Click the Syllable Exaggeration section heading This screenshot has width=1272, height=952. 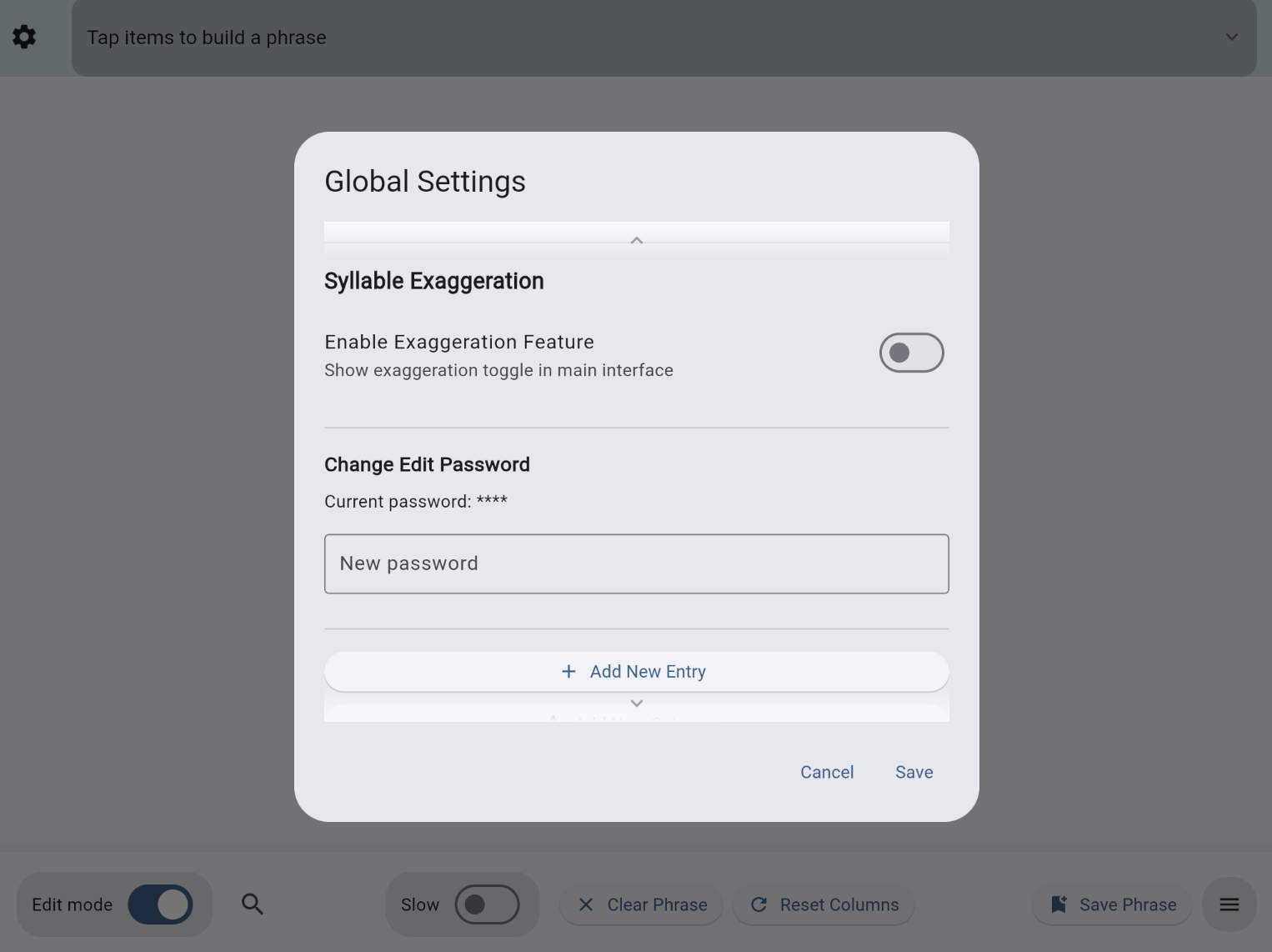pyautogui.click(x=433, y=281)
